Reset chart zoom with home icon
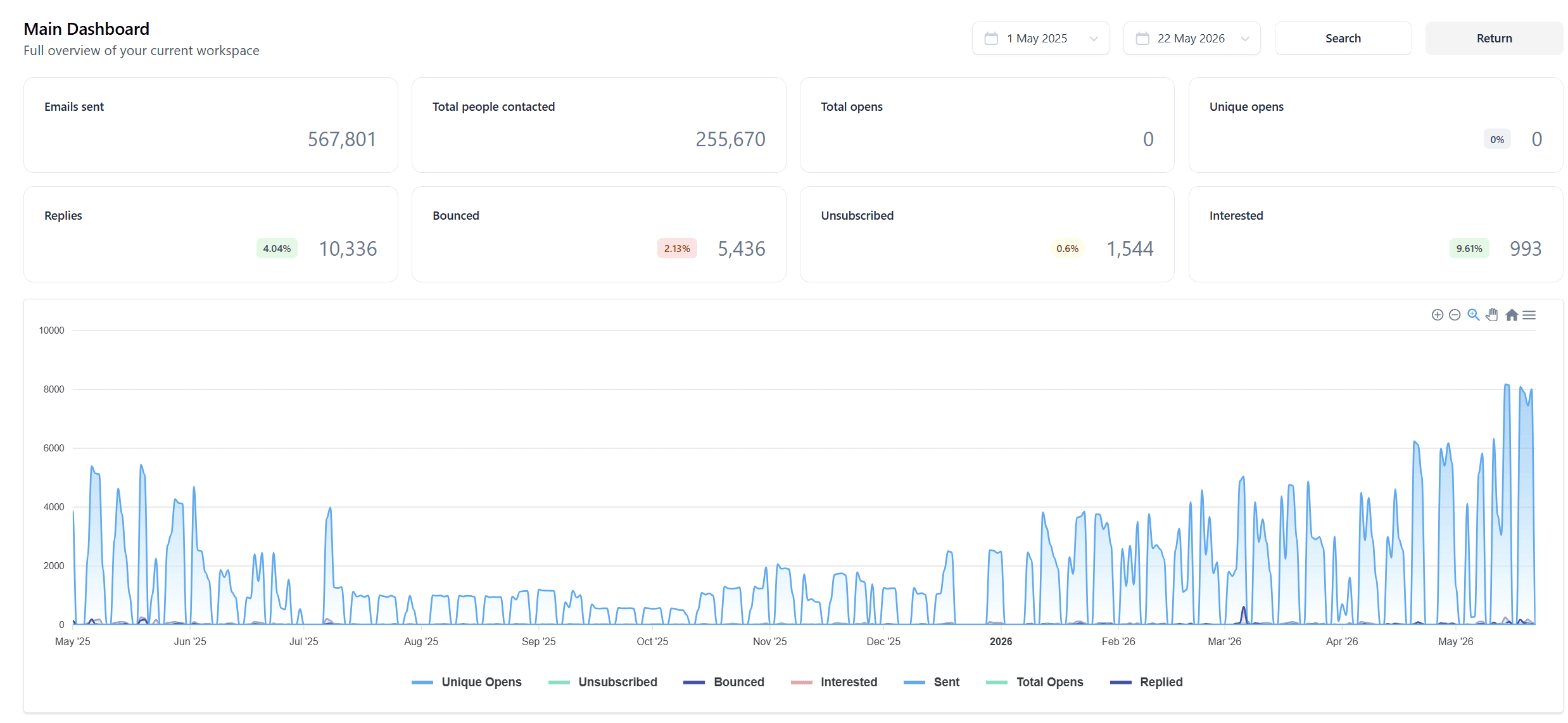 1512,315
